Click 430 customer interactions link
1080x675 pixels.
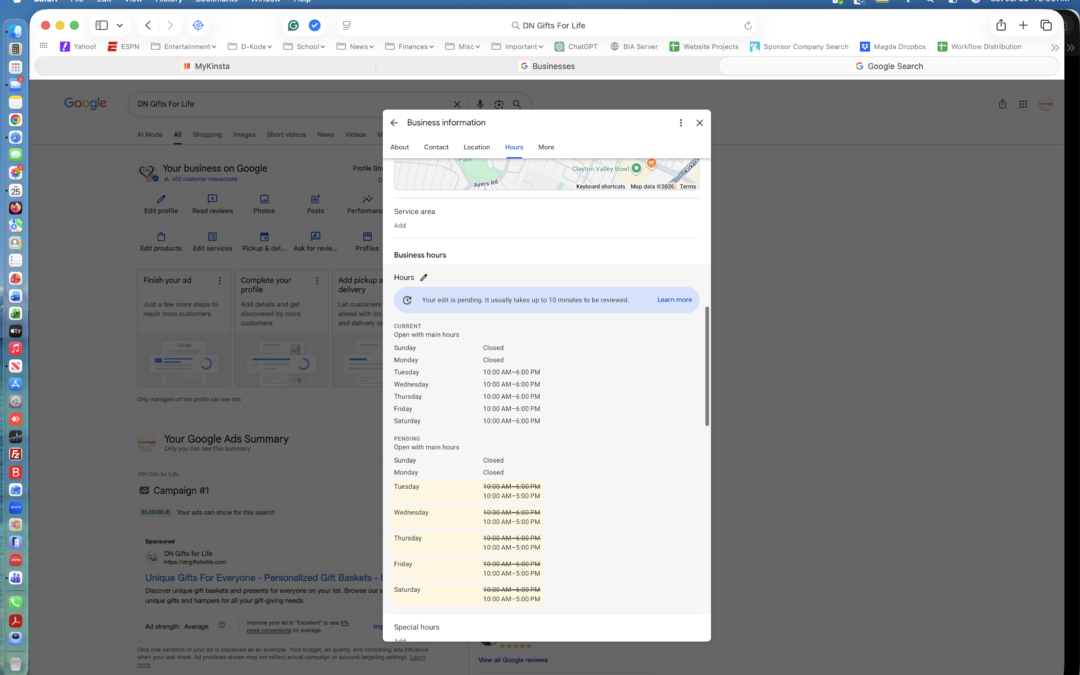(205, 179)
